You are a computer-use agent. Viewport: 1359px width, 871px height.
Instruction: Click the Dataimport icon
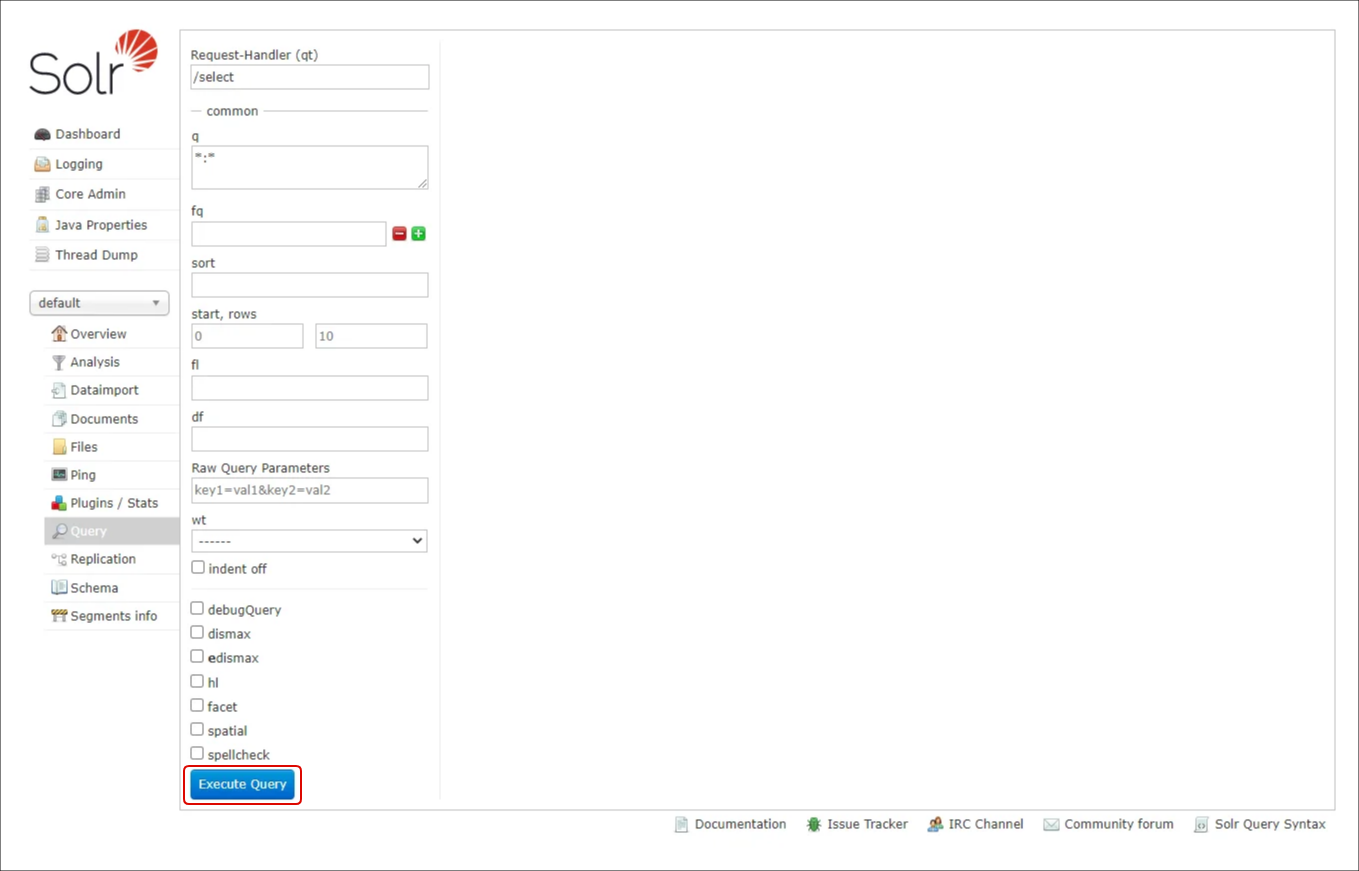pos(59,390)
